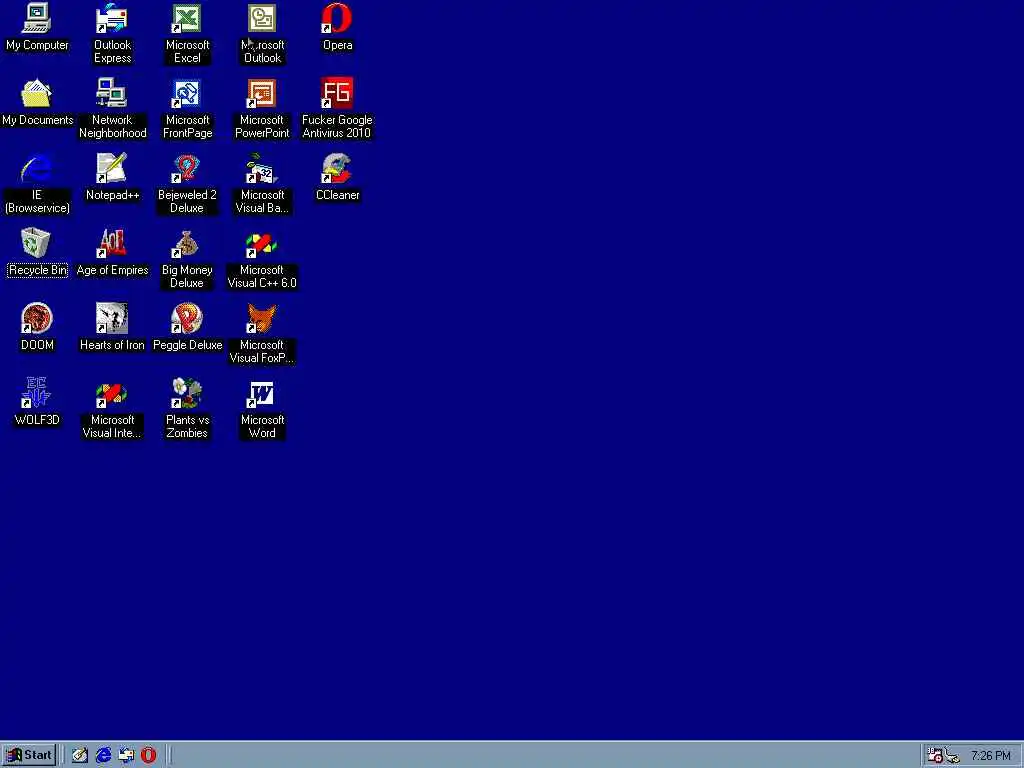Click the mouse tray icon beside clock
This screenshot has height=768, width=1024.
(953, 756)
